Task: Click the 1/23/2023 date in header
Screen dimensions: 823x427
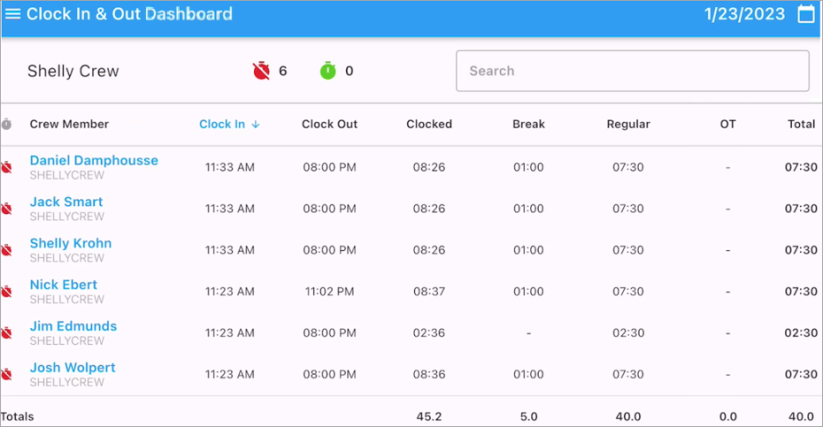Action: 745,14
